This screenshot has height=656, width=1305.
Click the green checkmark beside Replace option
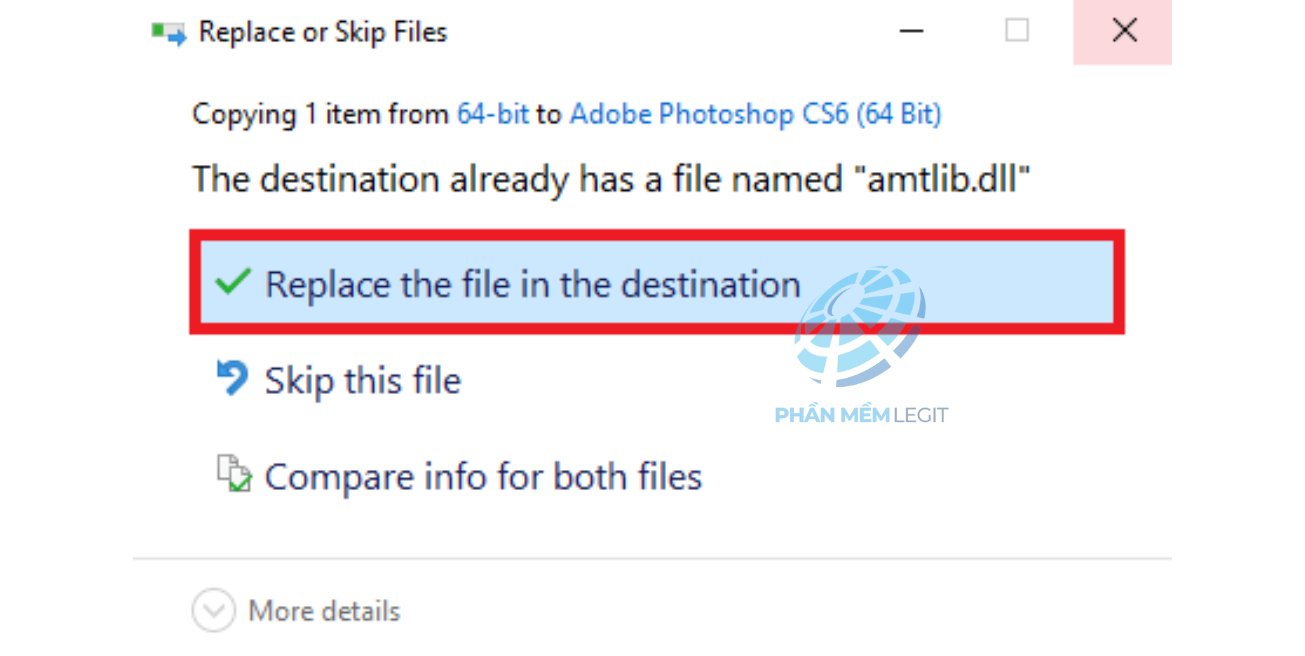click(x=232, y=283)
